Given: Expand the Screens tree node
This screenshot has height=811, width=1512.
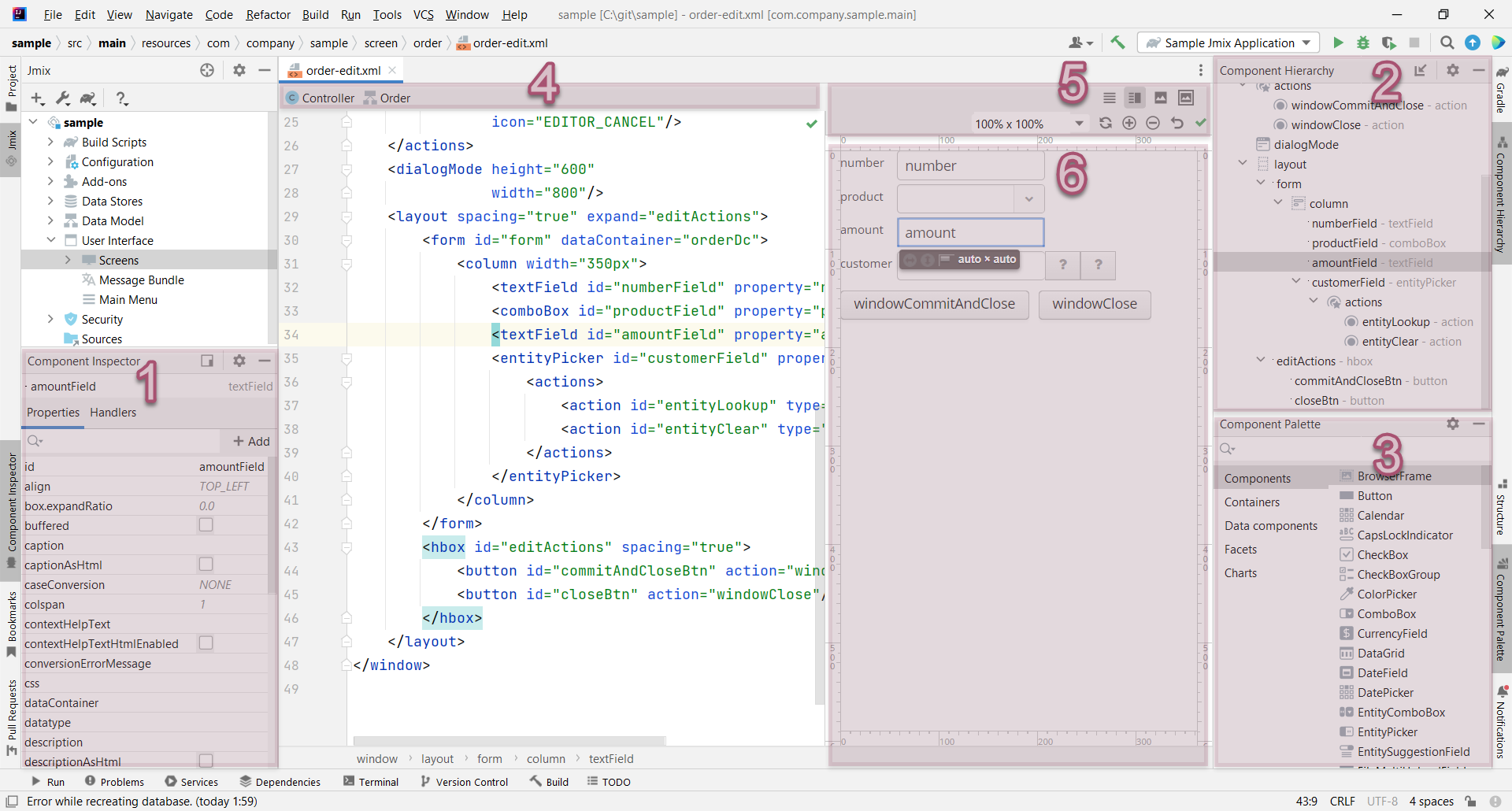Looking at the screenshot, I should [x=68, y=260].
